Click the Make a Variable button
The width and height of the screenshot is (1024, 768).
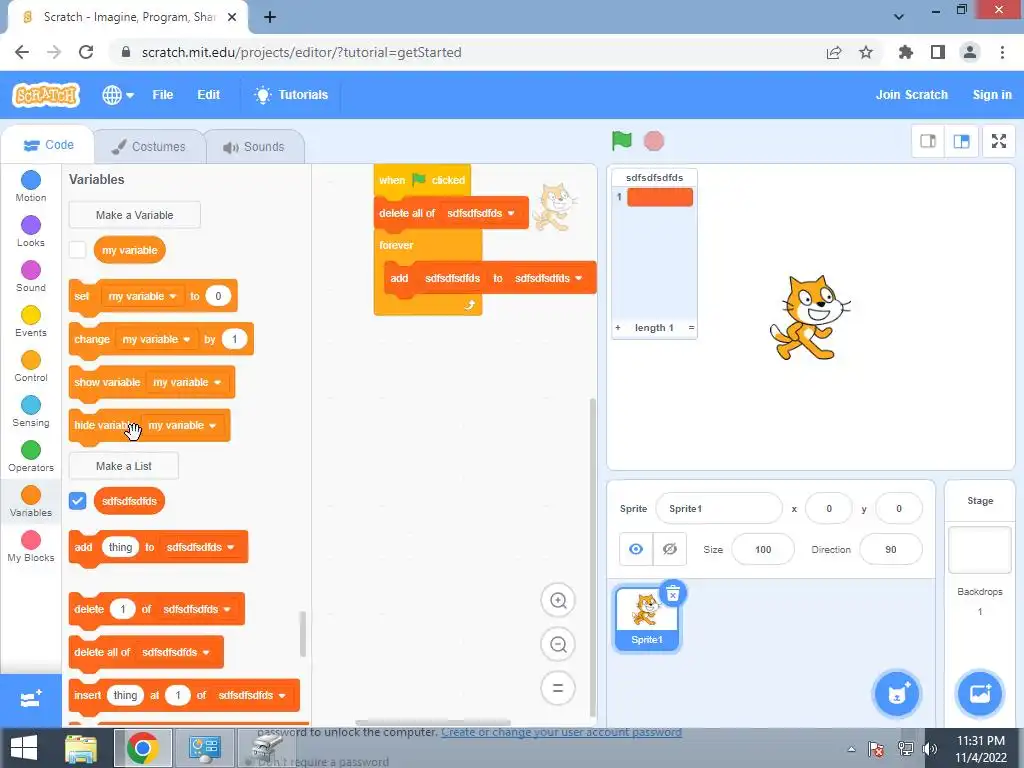tap(135, 215)
